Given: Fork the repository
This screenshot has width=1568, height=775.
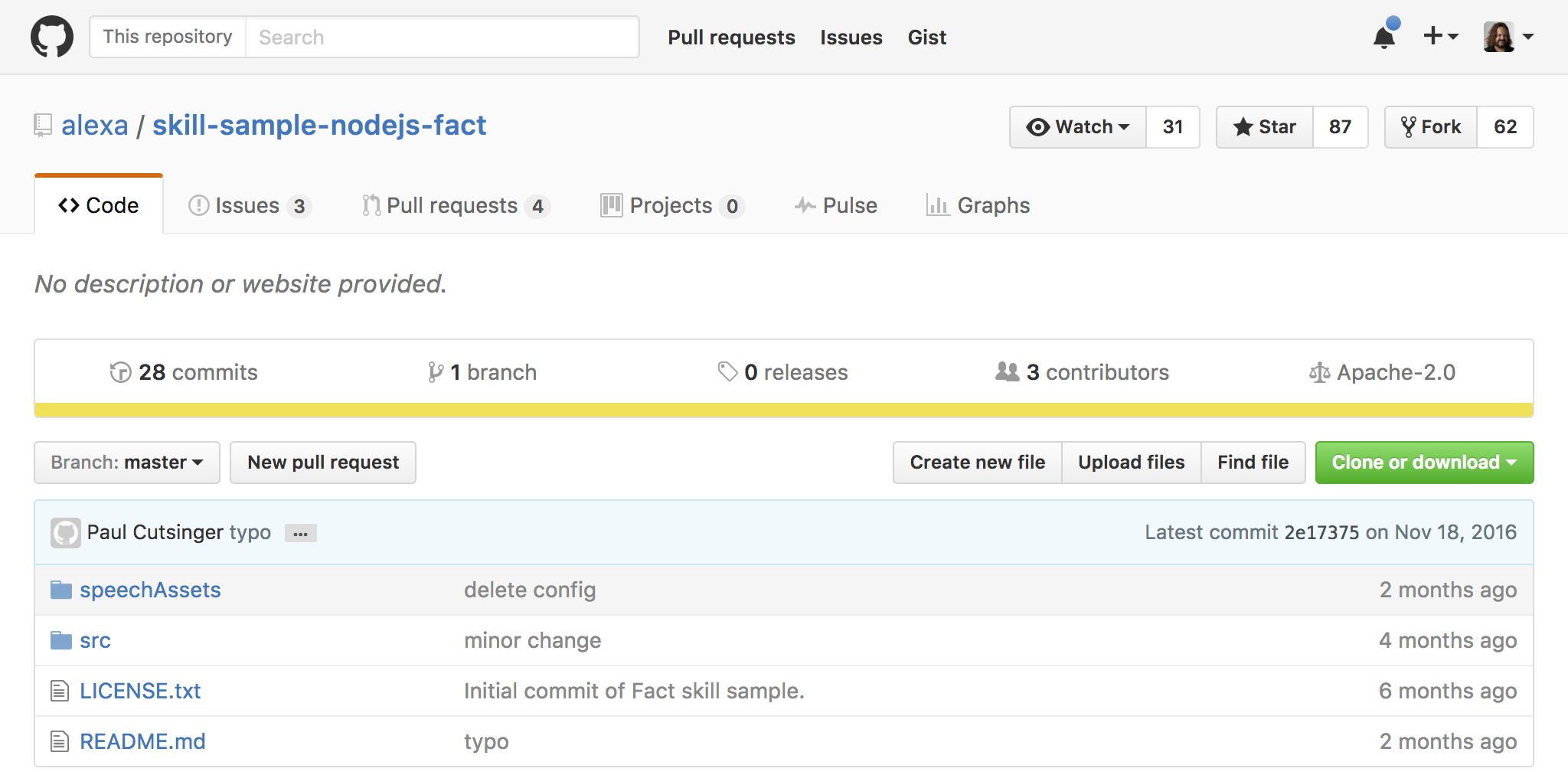Looking at the screenshot, I should 1431,127.
